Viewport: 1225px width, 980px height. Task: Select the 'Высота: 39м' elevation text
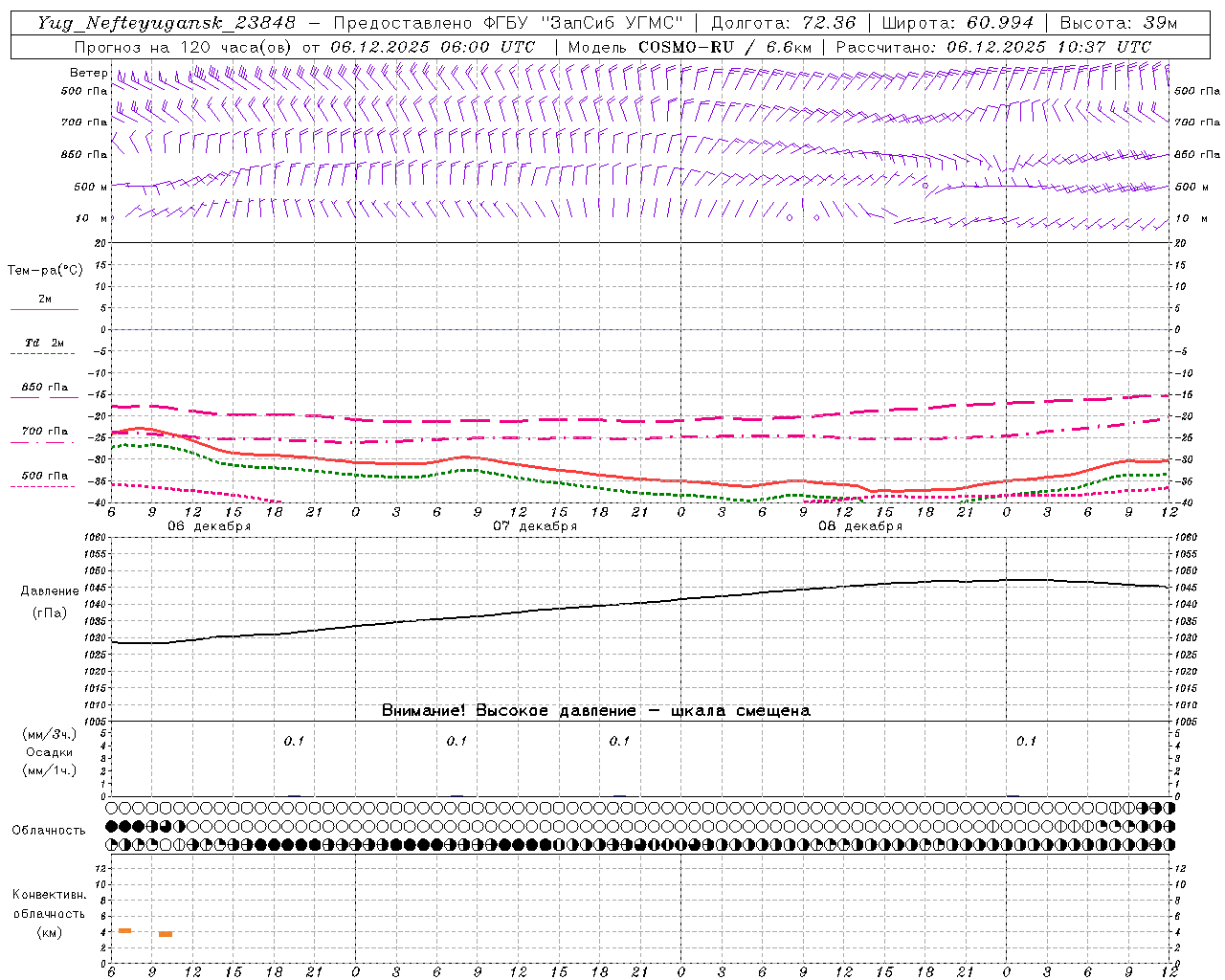coord(1118,23)
